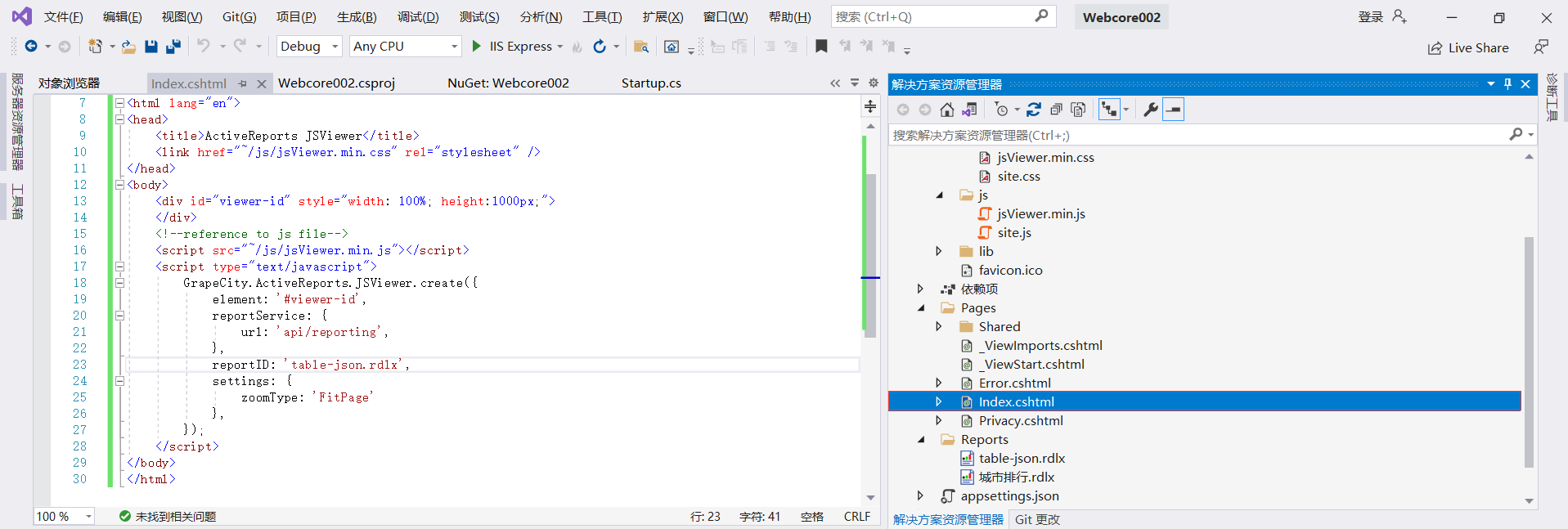
Task: Click the Show All Files icon
Action: click(x=1078, y=110)
